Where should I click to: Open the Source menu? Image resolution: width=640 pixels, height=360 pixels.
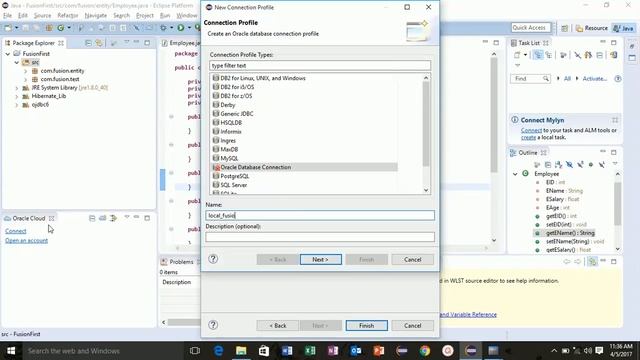click(42, 16)
